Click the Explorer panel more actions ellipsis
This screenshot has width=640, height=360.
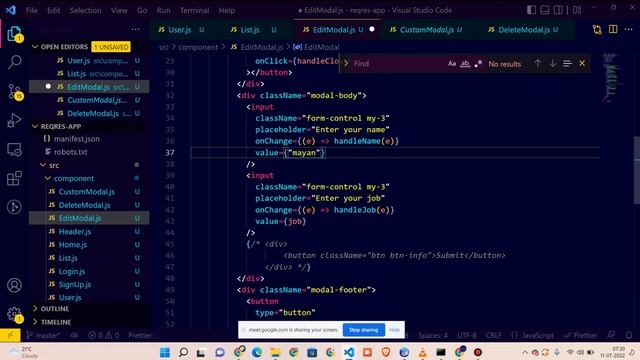point(136,29)
